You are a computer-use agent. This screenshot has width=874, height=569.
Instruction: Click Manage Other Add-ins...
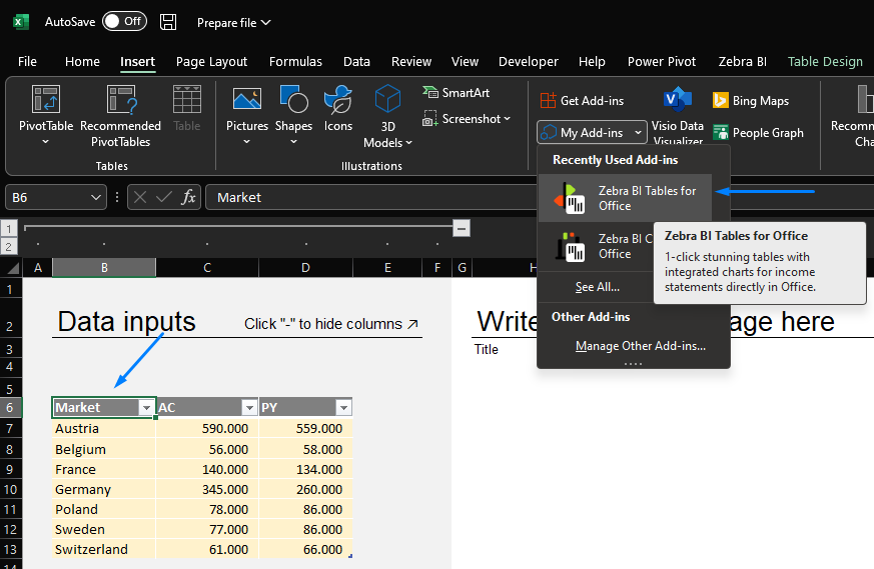(x=640, y=346)
